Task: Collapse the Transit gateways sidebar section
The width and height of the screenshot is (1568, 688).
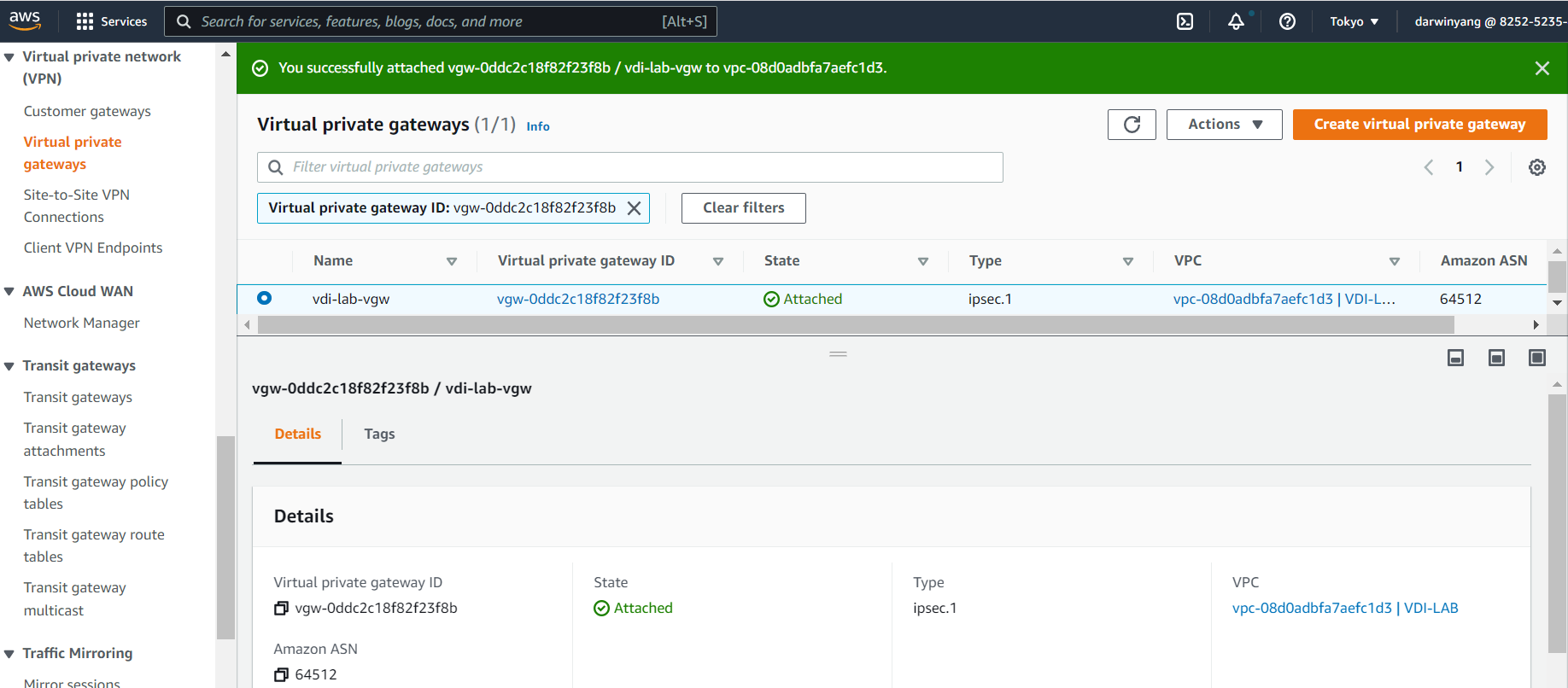Action: click(9, 366)
